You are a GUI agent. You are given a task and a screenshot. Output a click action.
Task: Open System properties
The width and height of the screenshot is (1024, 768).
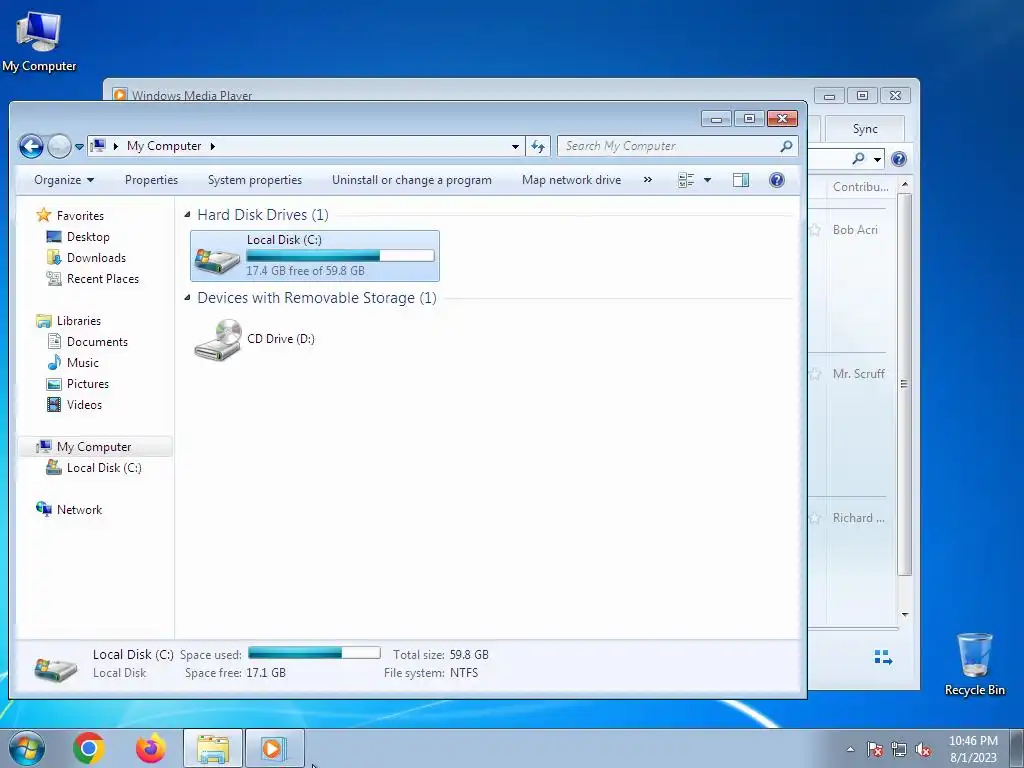255,180
